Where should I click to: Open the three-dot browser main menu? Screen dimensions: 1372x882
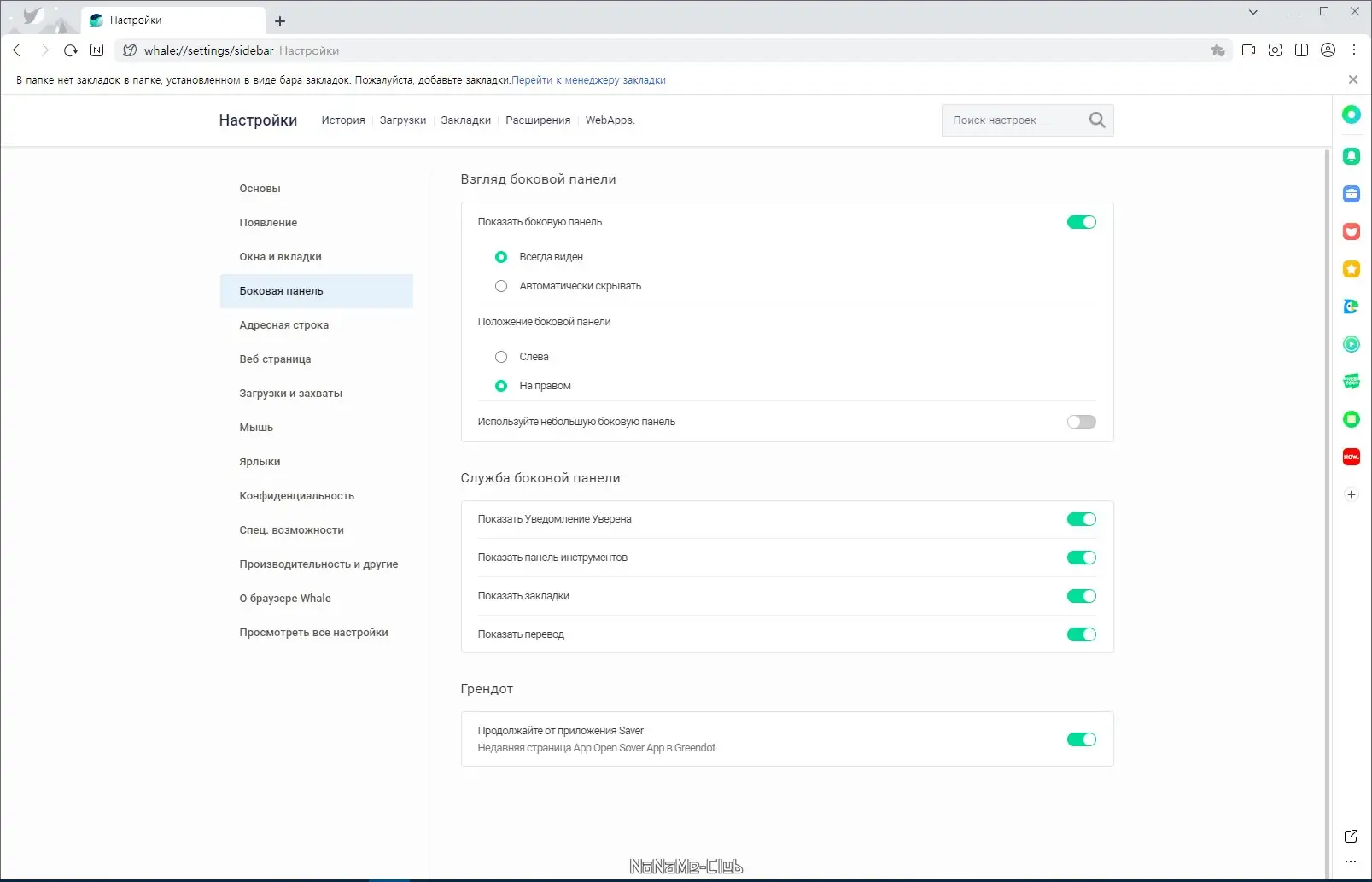click(x=1354, y=50)
